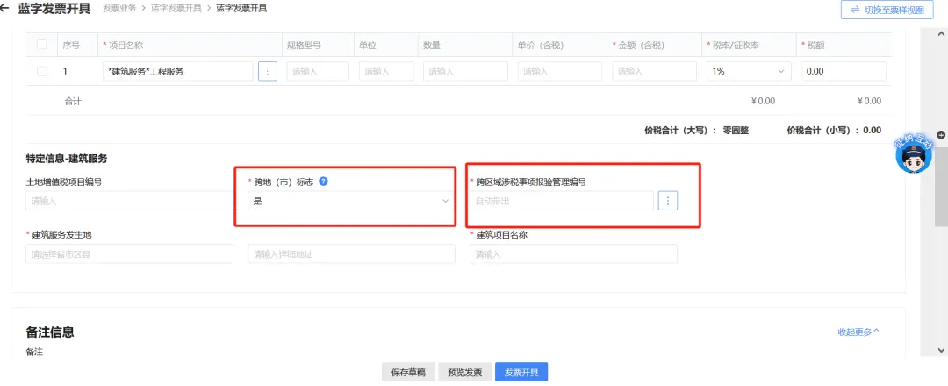Click the 跨区域涉税事项报验管理编号 auto-filled field
Viewport: 948px width, 386px height.
562,201
